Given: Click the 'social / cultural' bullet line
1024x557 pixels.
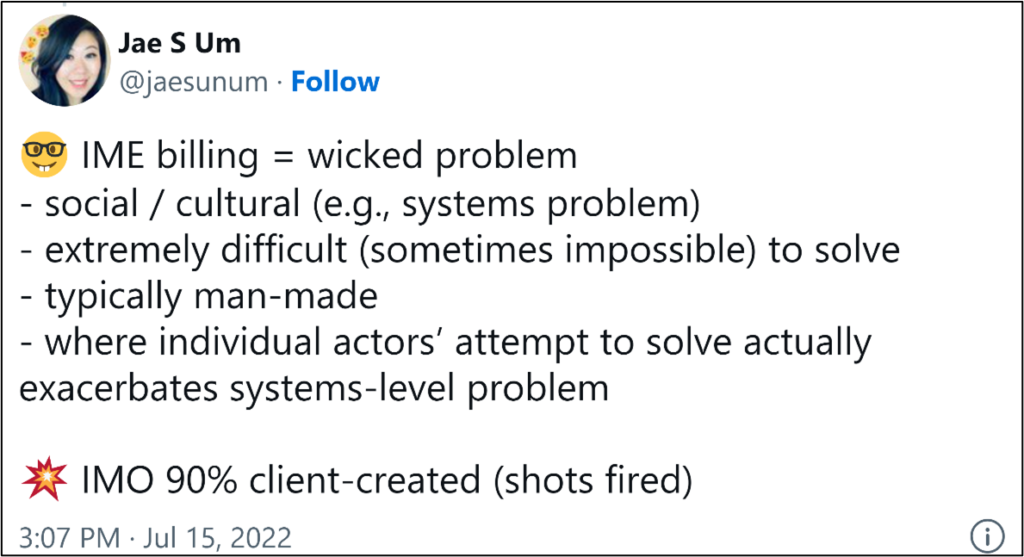Looking at the screenshot, I should 360,204.
